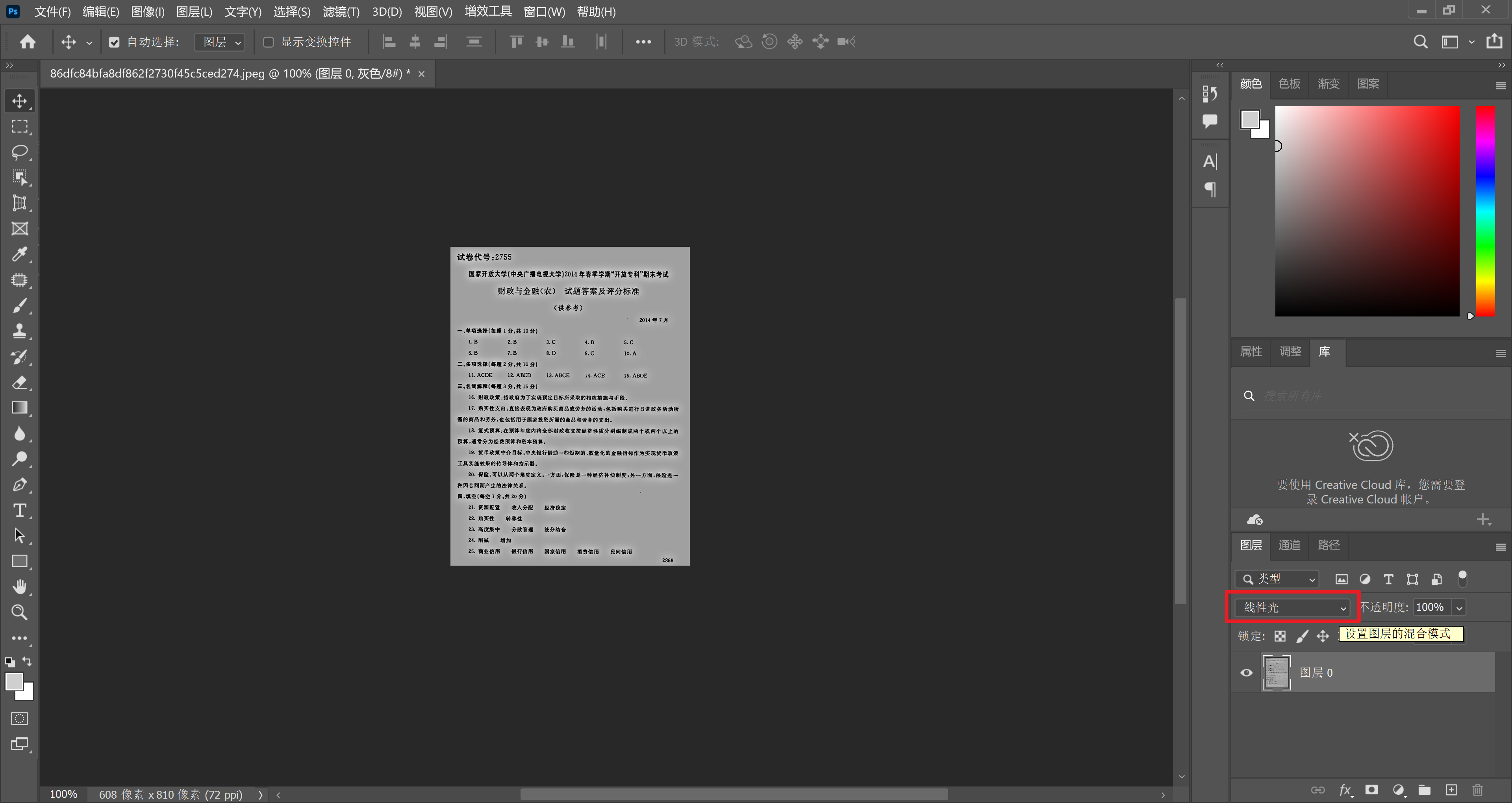Enable 显示变换控件 checkbox

click(x=268, y=42)
